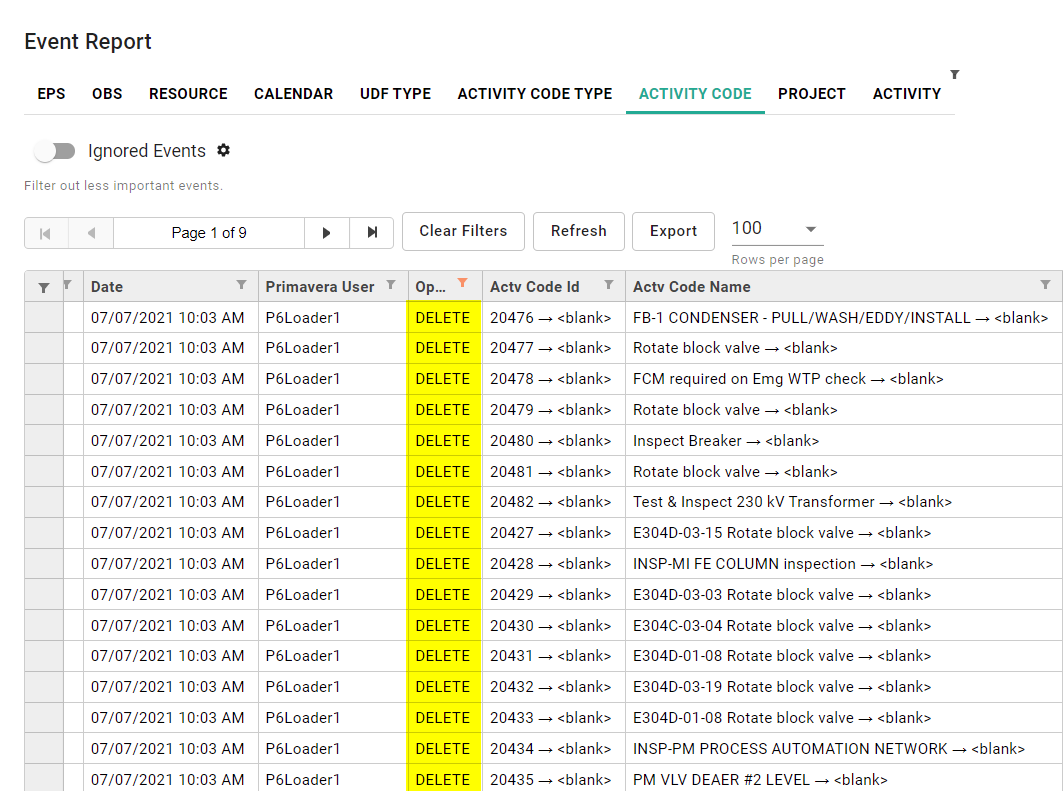
Task: Click the Export button
Action: tap(673, 231)
